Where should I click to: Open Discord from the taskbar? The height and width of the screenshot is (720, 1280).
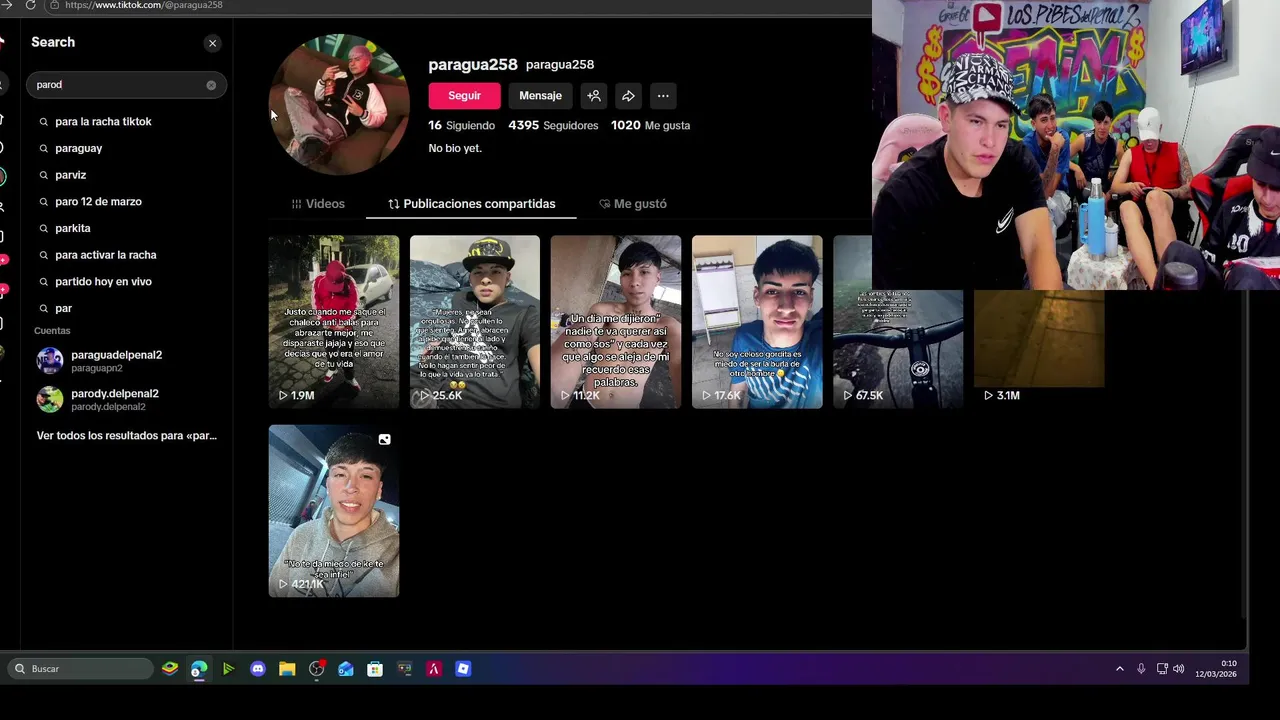click(x=258, y=669)
